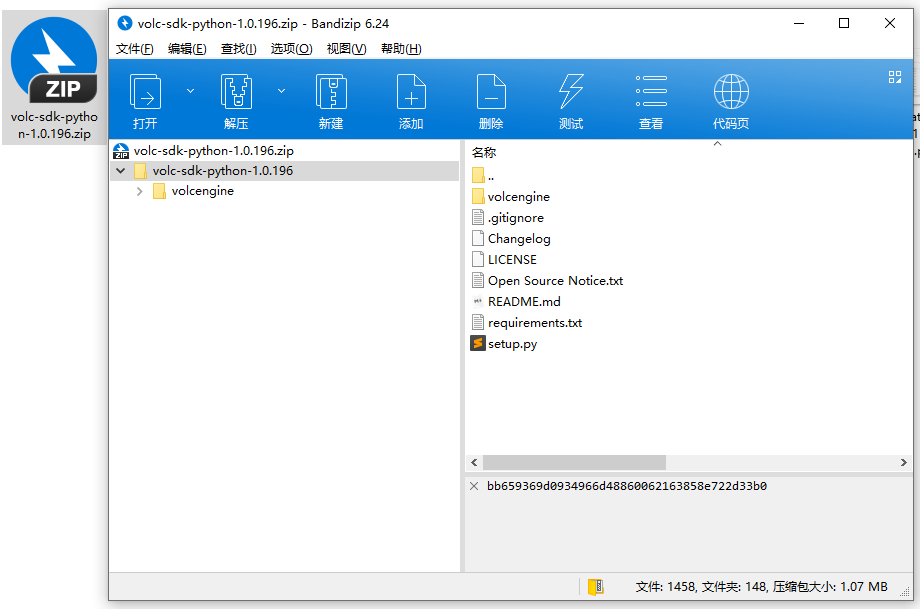Viewport: 920px width, 609px height.
Task: Click the Add (添加) file icon
Action: pos(411,92)
